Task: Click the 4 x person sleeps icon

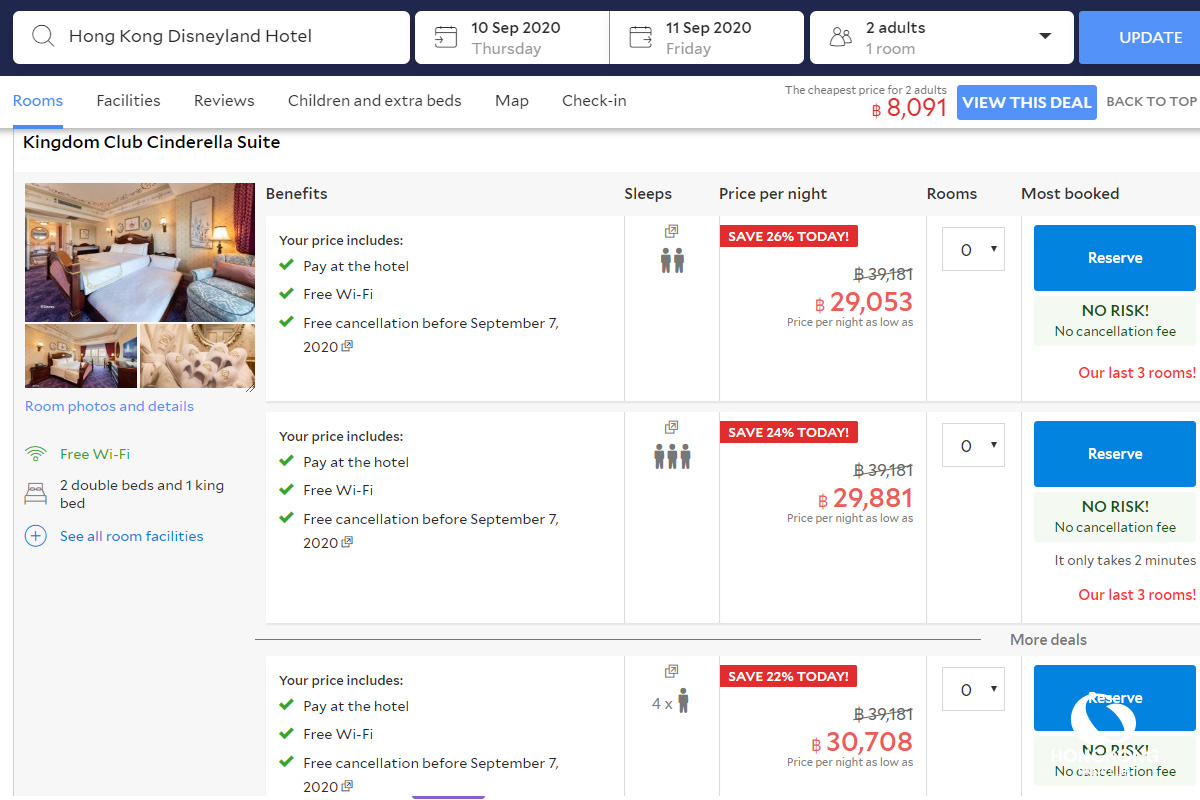Action: 683,701
